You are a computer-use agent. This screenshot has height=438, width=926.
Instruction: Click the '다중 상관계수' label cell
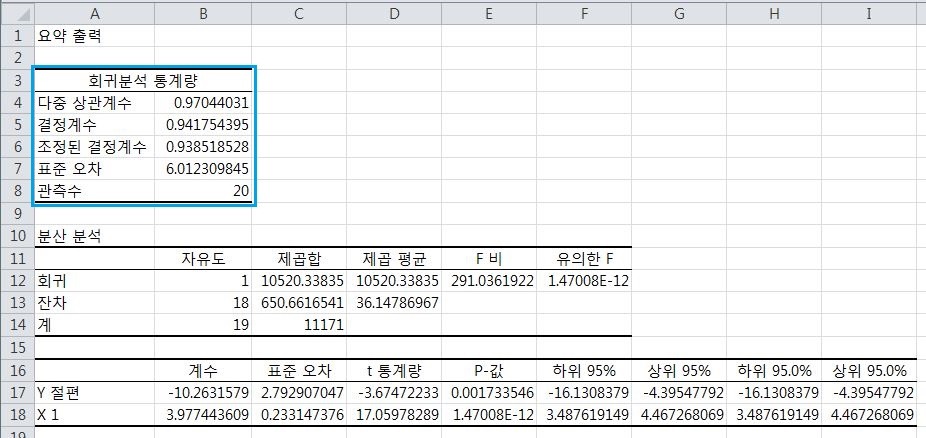click(x=94, y=103)
